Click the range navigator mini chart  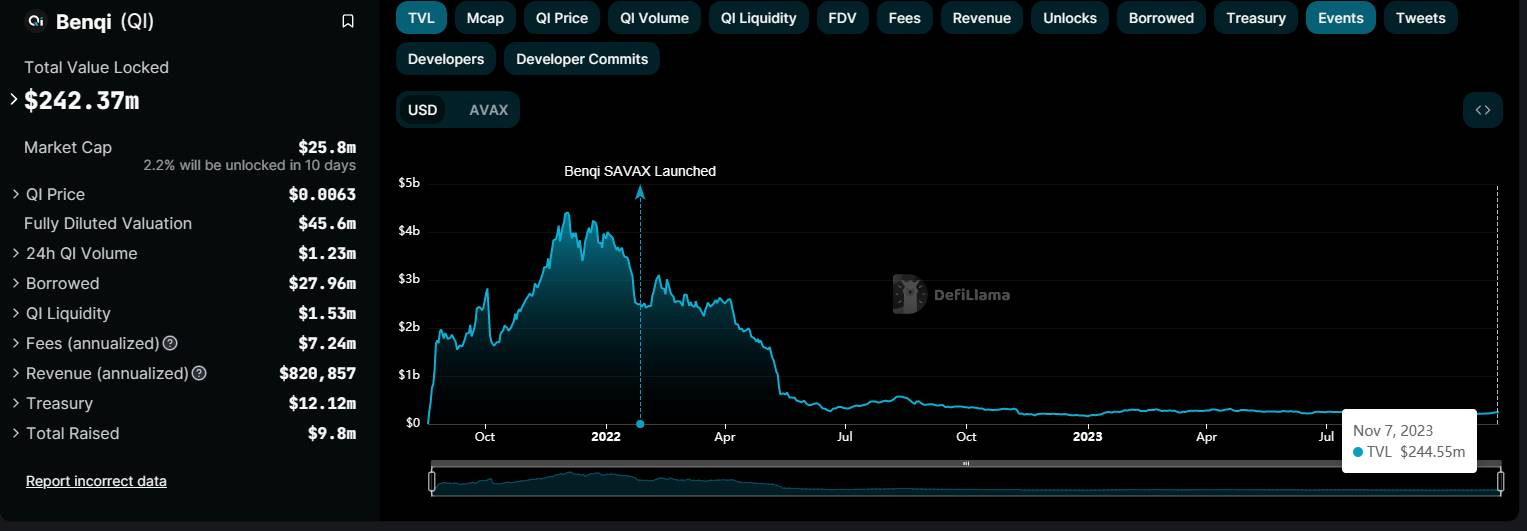966,481
